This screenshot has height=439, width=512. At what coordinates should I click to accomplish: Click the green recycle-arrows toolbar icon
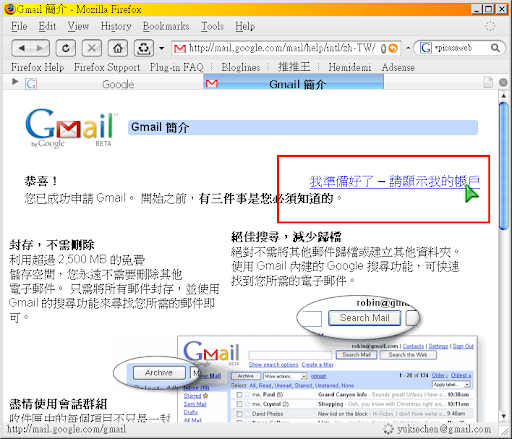(x=144, y=48)
